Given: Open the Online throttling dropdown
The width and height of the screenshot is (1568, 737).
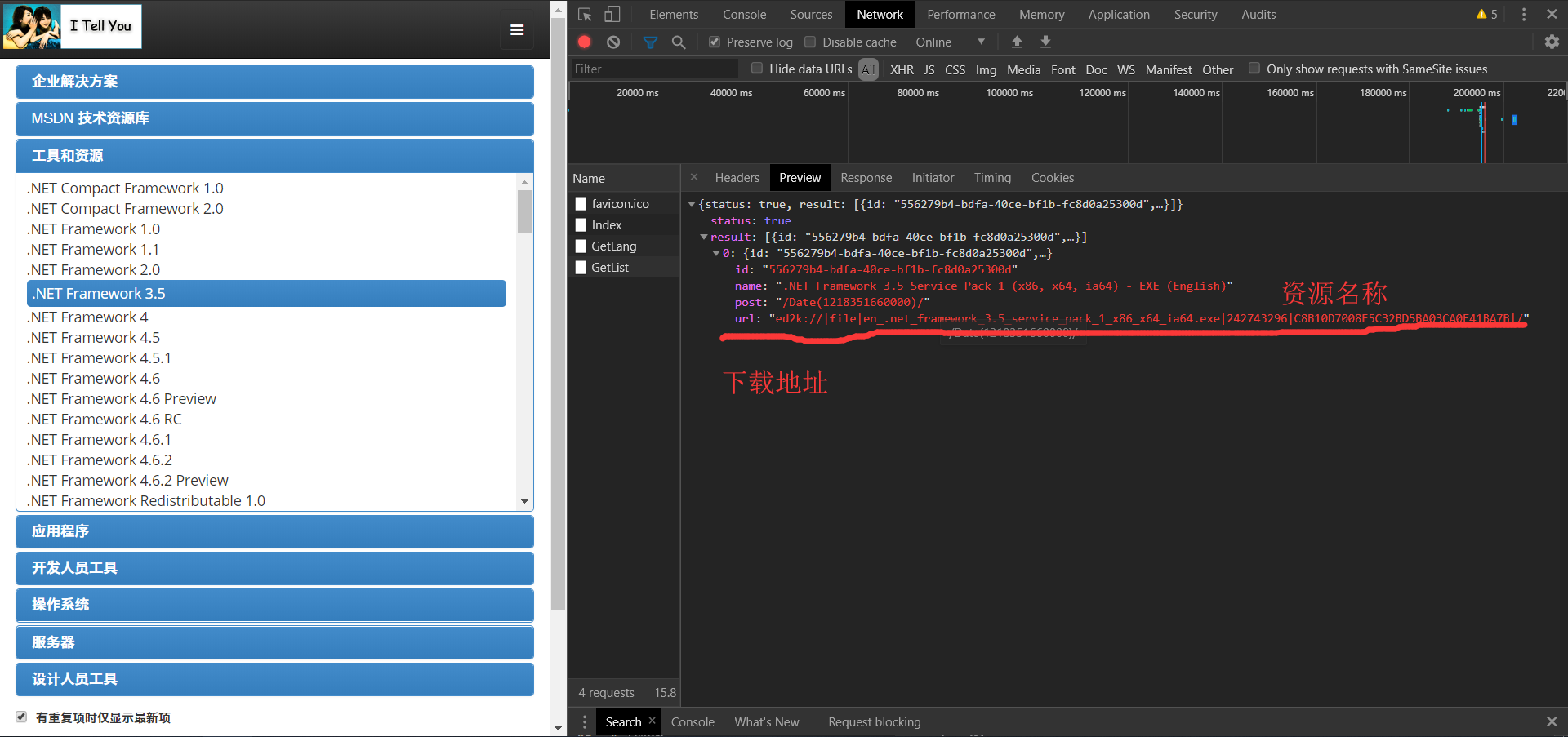Looking at the screenshot, I should pyautogui.click(x=950, y=42).
